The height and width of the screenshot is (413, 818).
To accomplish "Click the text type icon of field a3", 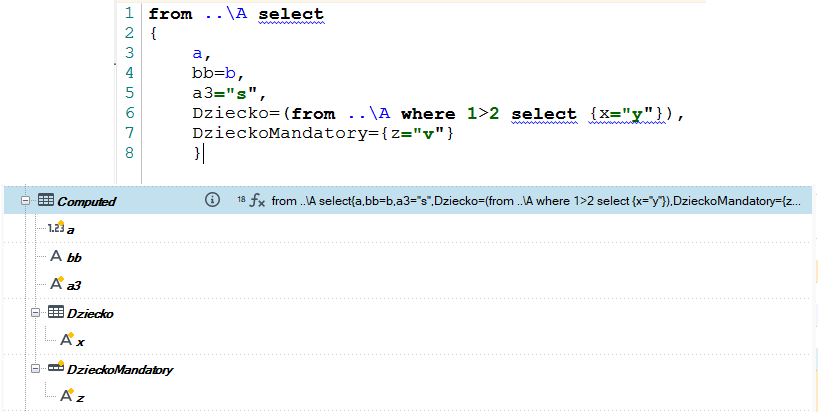I will [56, 284].
